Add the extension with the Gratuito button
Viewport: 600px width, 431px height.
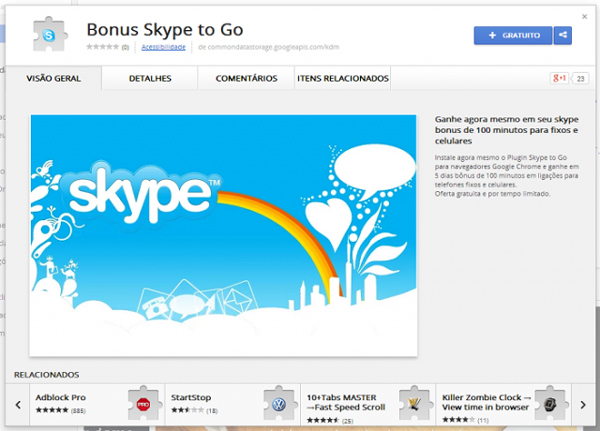point(513,36)
